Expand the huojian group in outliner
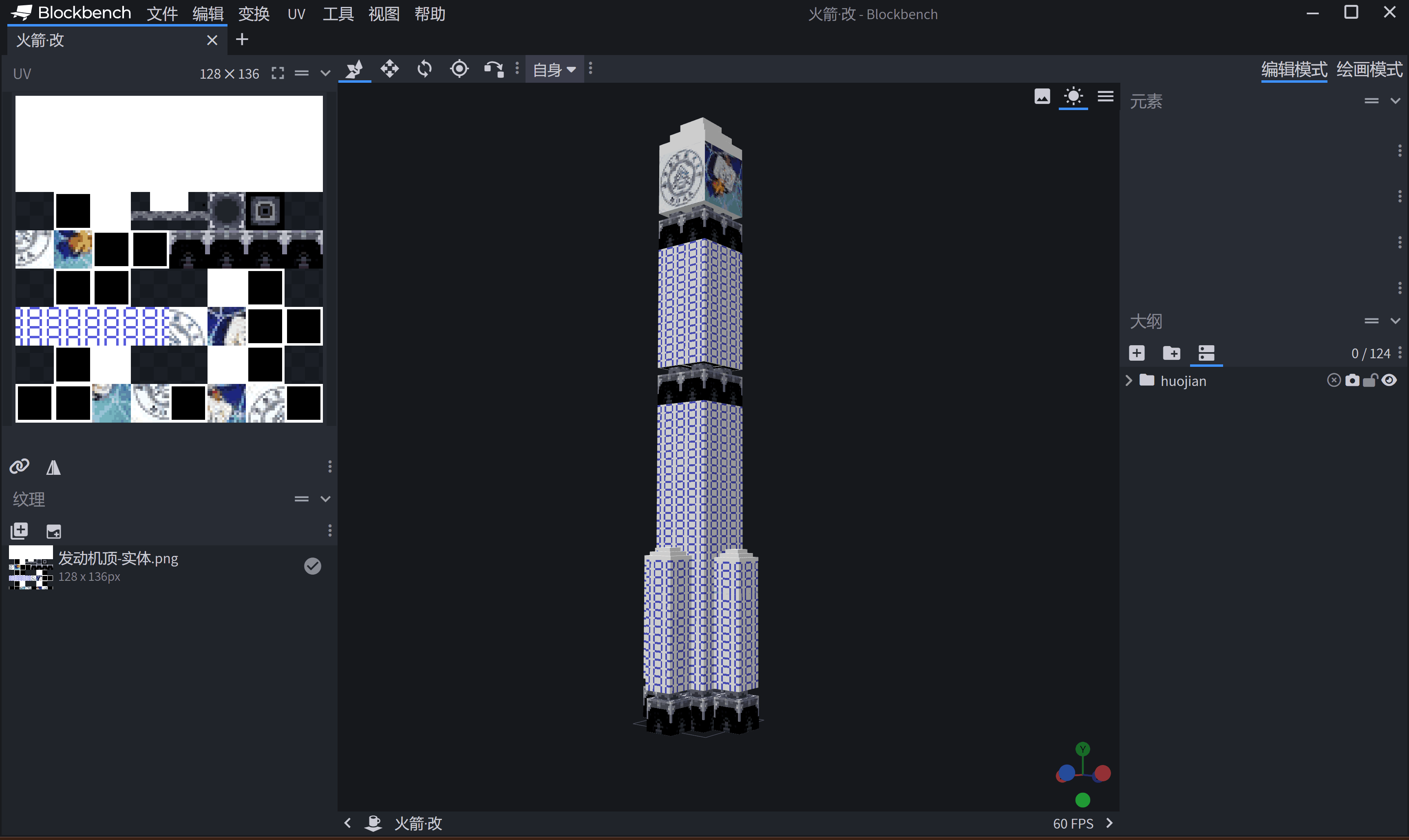Image resolution: width=1409 pixels, height=840 pixels. [1128, 380]
